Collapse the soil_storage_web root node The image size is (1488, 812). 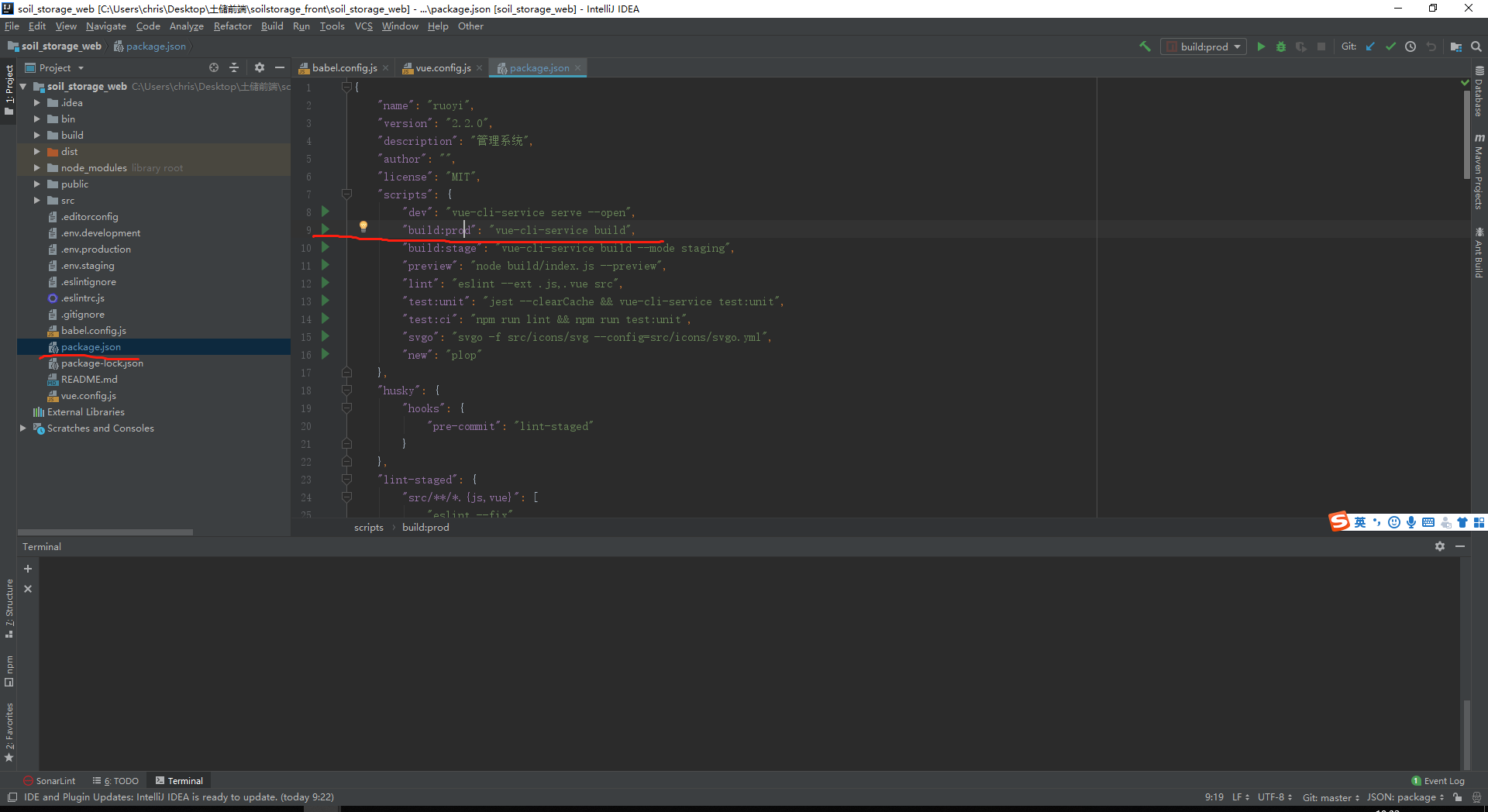[x=22, y=86]
